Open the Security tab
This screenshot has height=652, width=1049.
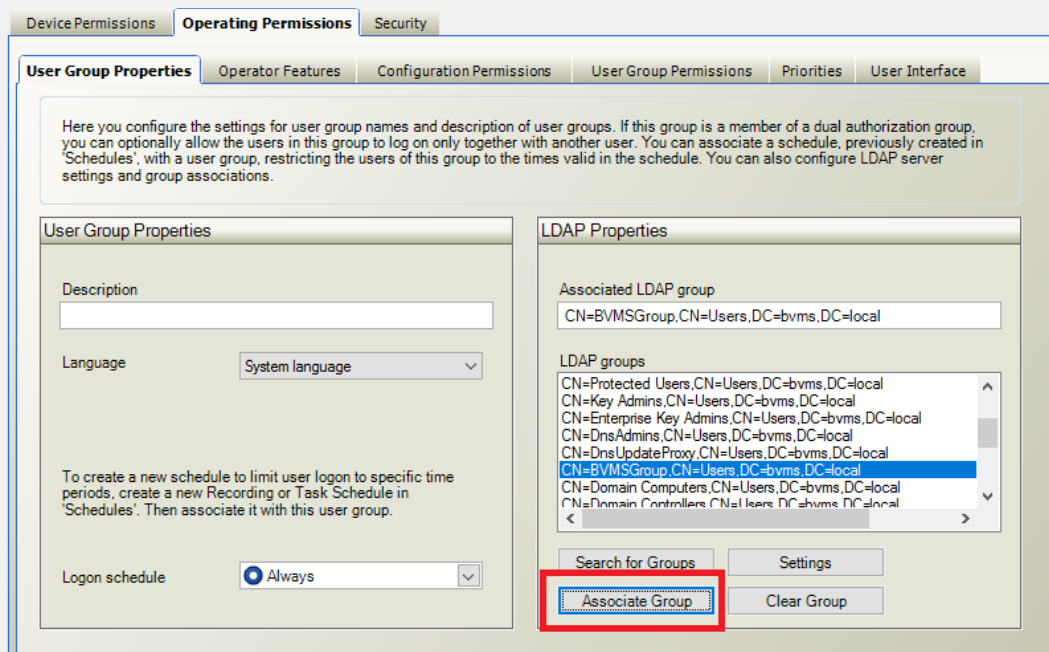pos(400,23)
